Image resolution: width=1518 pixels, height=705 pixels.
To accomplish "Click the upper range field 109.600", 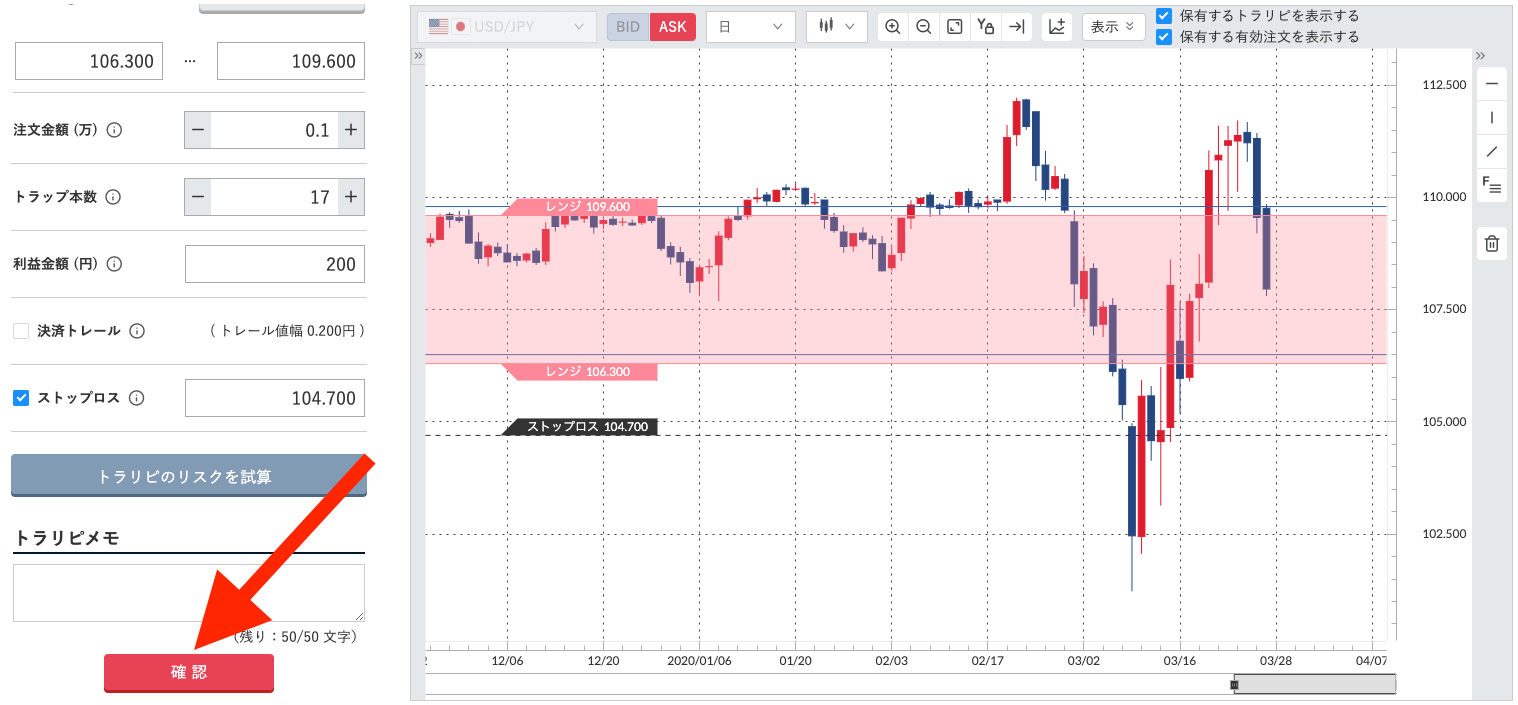I will click(x=291, y=61).
